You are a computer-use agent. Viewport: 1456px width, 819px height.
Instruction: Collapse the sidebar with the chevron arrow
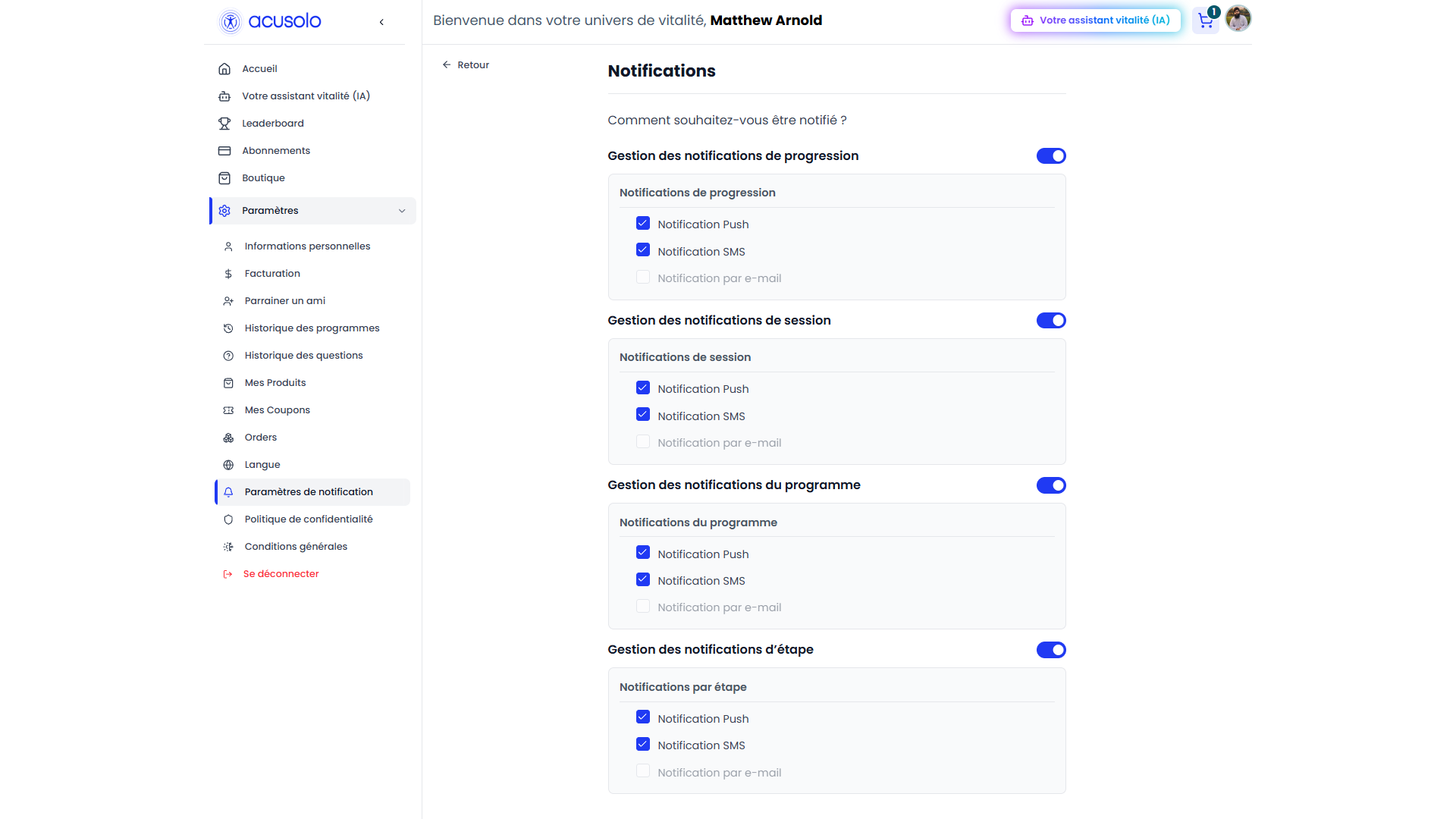pos(381,22)
